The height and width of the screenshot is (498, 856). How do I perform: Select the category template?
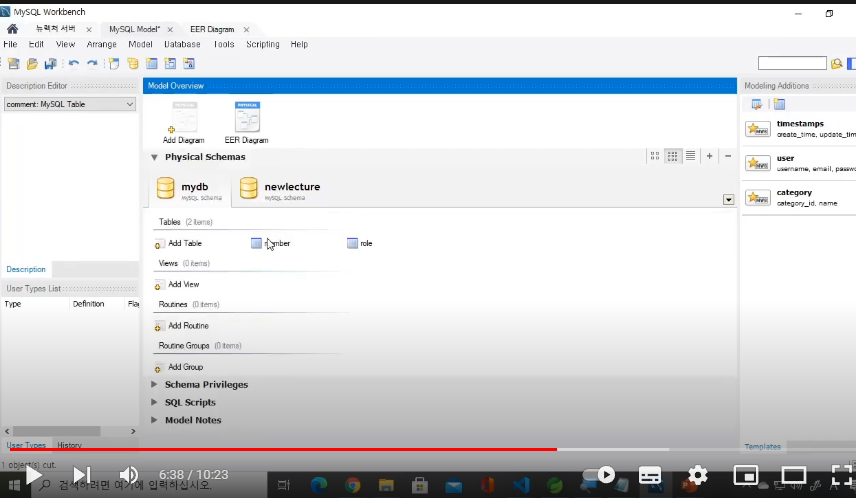[799, 198]
